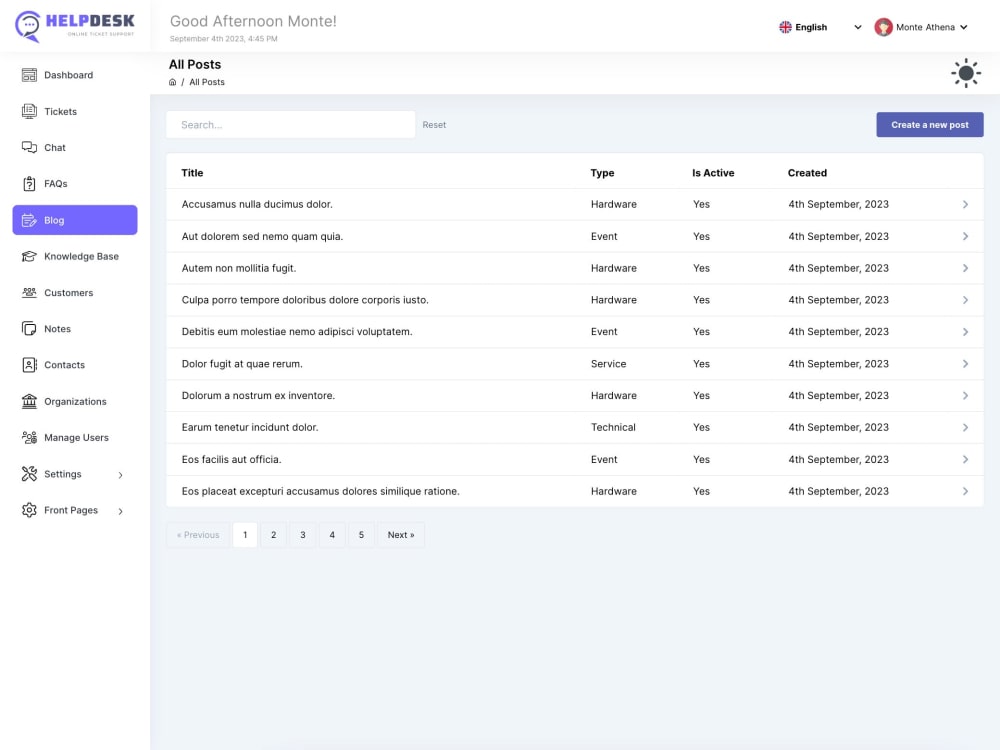This screenshot has width=1000, height=750.
Task: Click the Notes icon in sidebar
Action: click(x=29, y=328)
